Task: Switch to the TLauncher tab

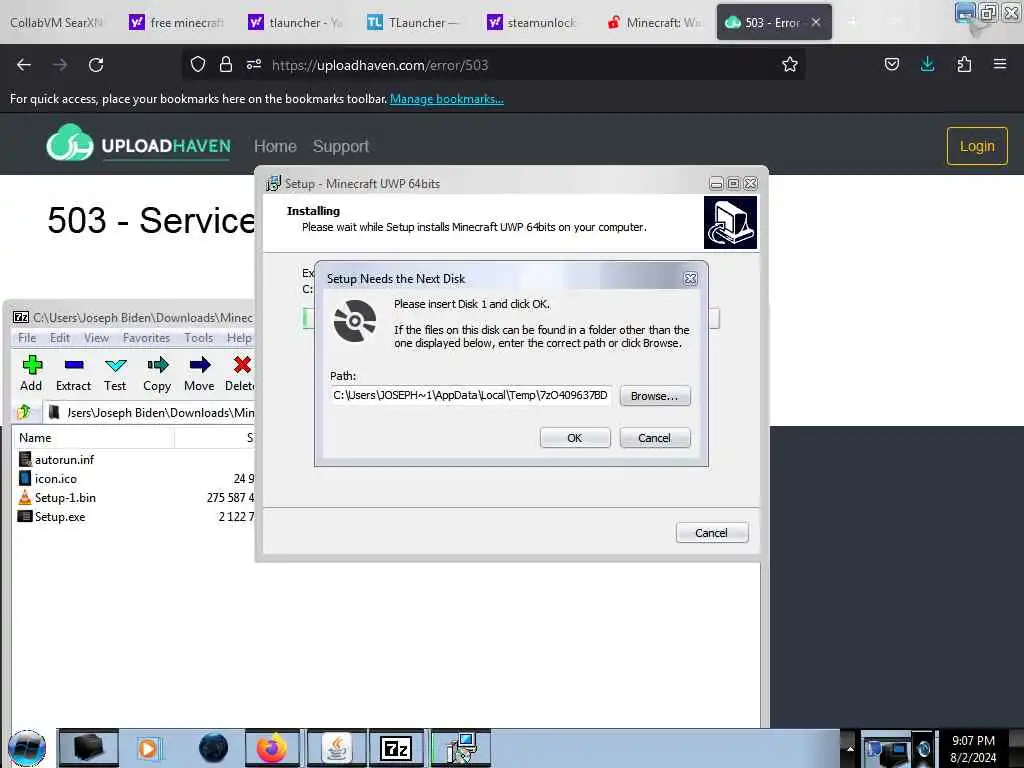Action: coord(415,22)
